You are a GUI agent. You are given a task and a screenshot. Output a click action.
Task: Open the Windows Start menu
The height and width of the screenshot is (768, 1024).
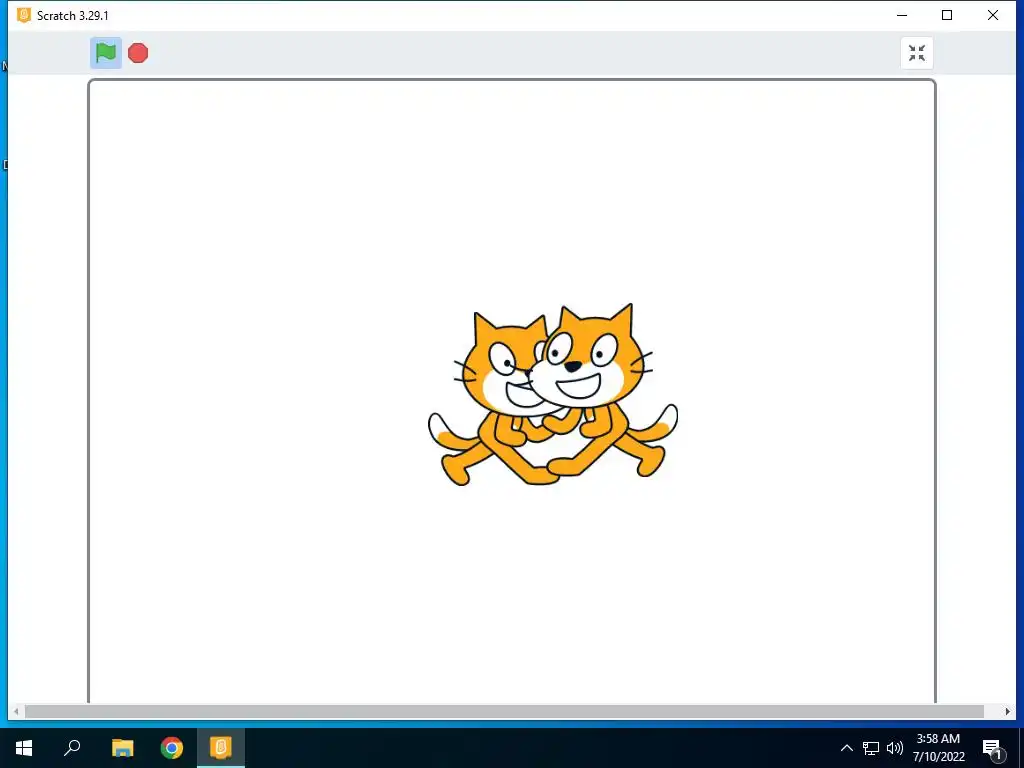24,748
